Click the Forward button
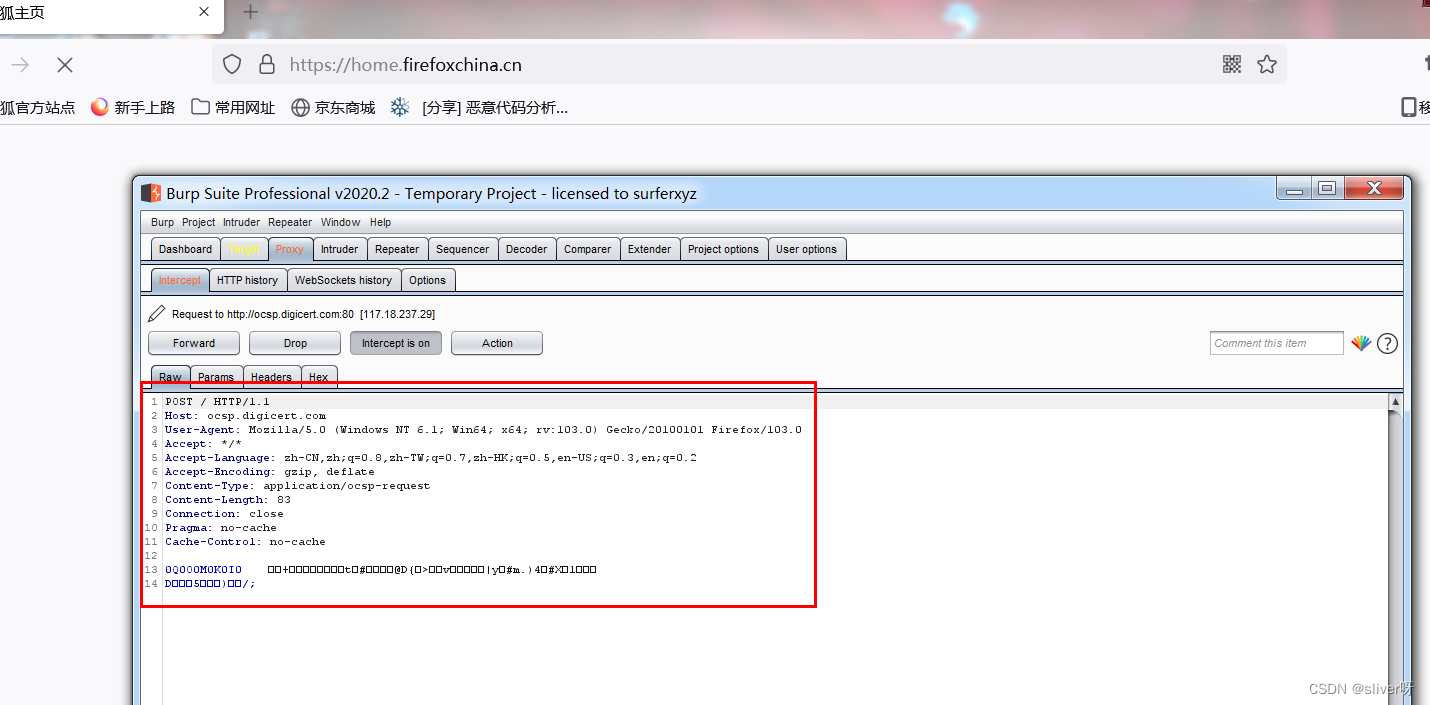This screenshot has height=705, width=1430. [x=194, y=343]
